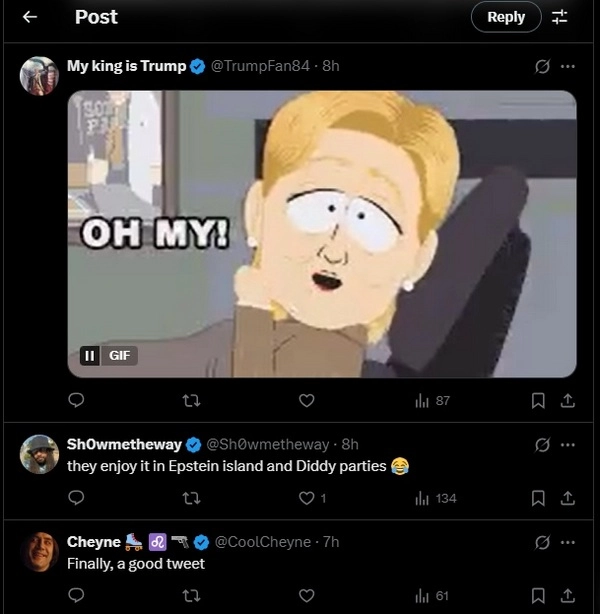Reply to the TrumpFan84 GIF post
The height and width of the screenshot is (614, 600).
[75, 400]
